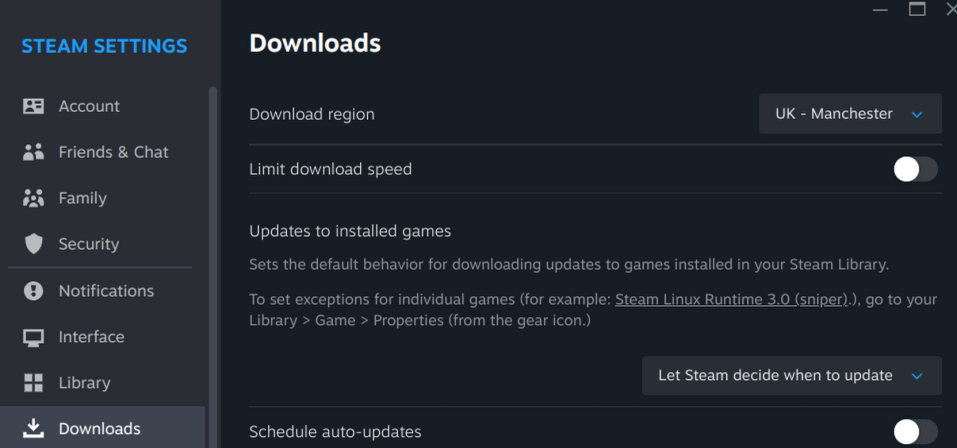
Task: Click the Security shield icon
Action: [33, 244]
